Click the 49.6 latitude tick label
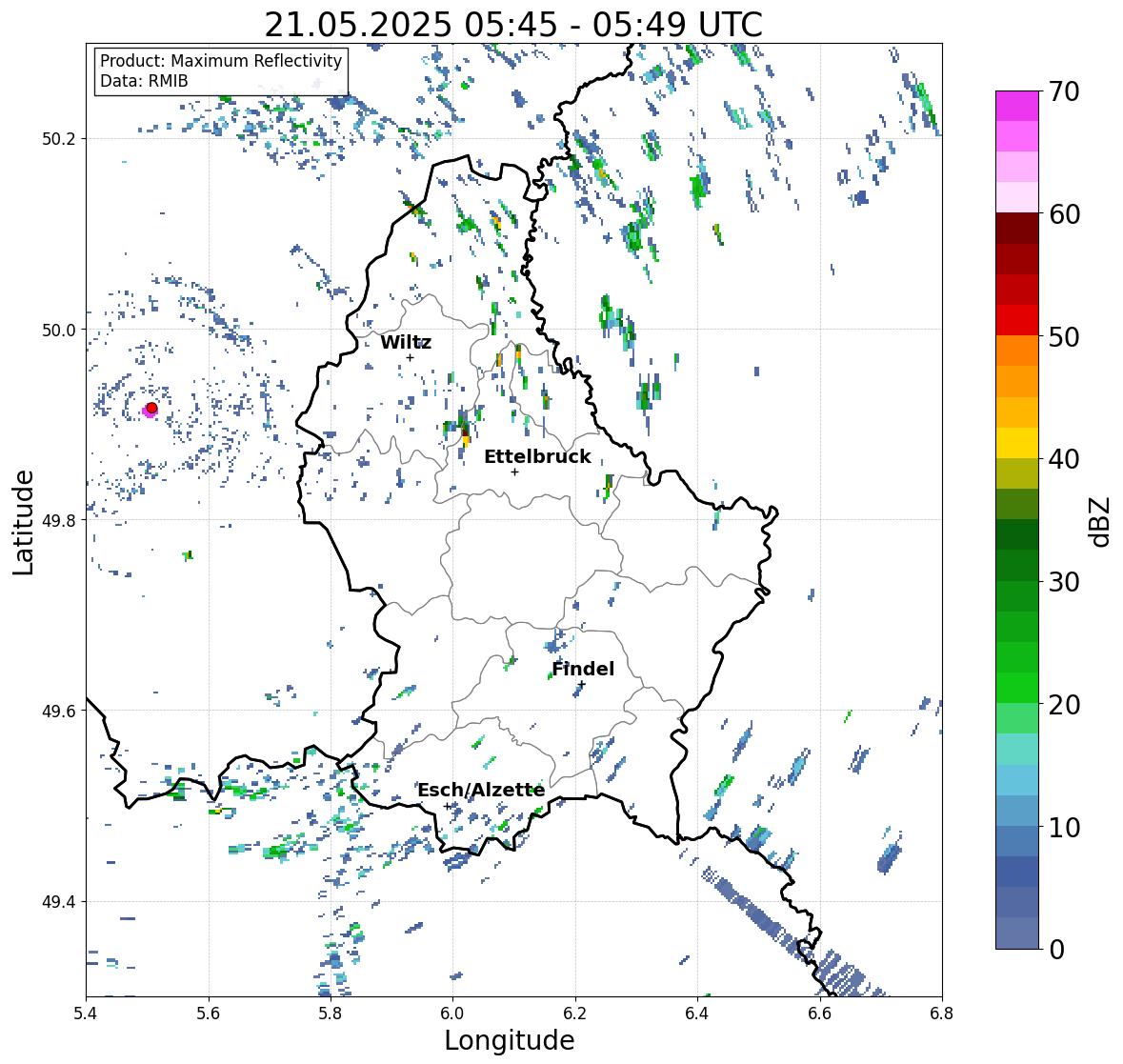The height and width of the screenshot is (1064, 1123). tap(60, 711)
